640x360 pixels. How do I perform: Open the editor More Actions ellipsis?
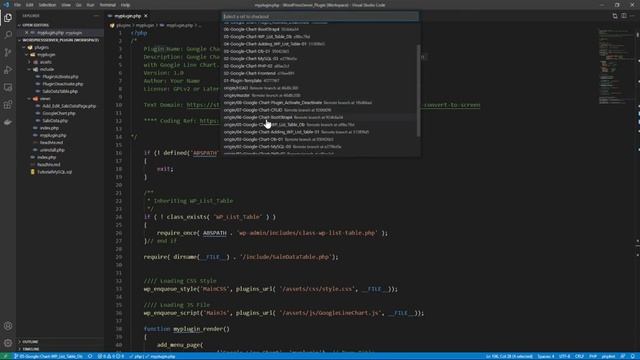[632, 16]
